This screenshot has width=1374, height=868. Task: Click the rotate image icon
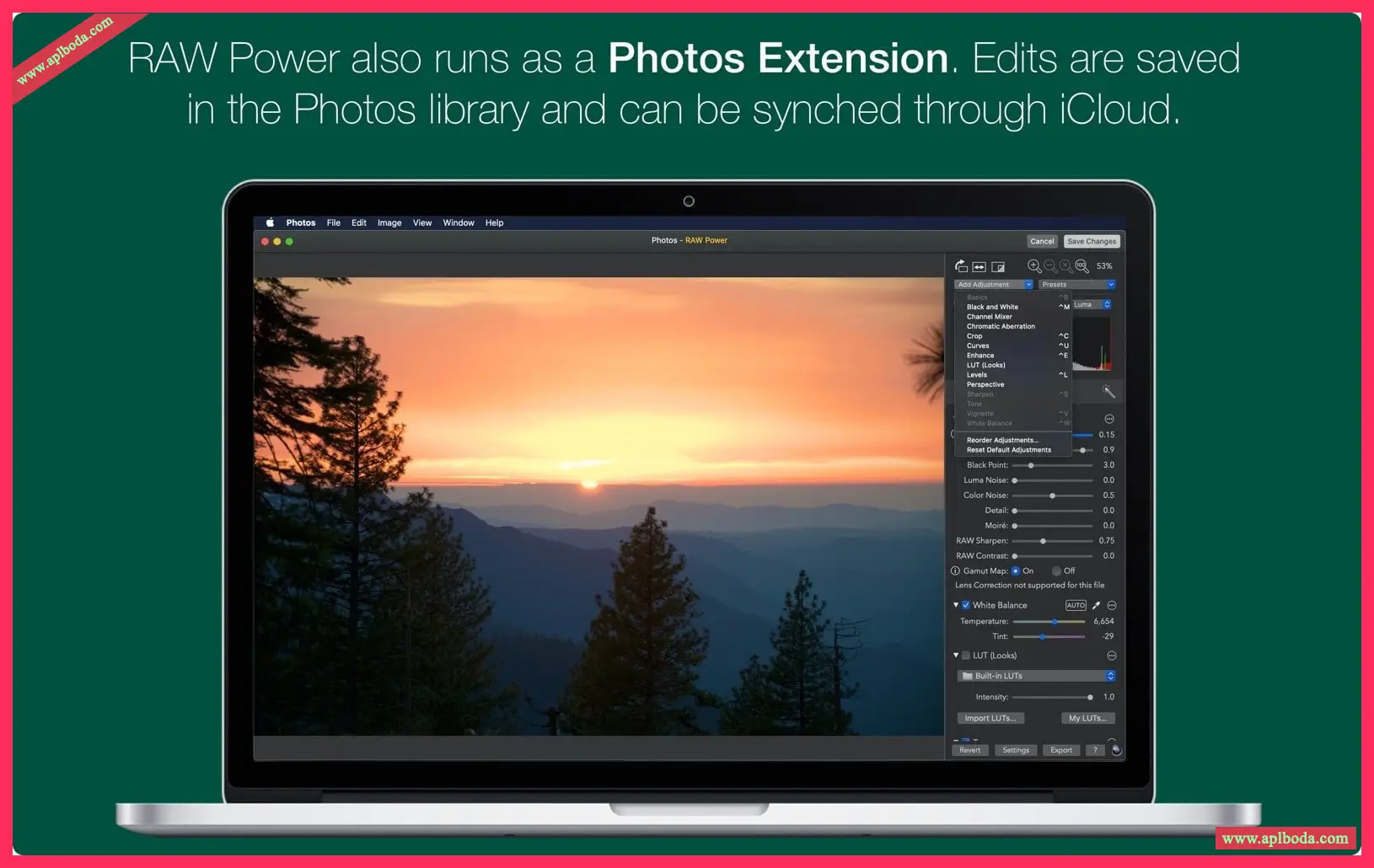coord(961,266)
